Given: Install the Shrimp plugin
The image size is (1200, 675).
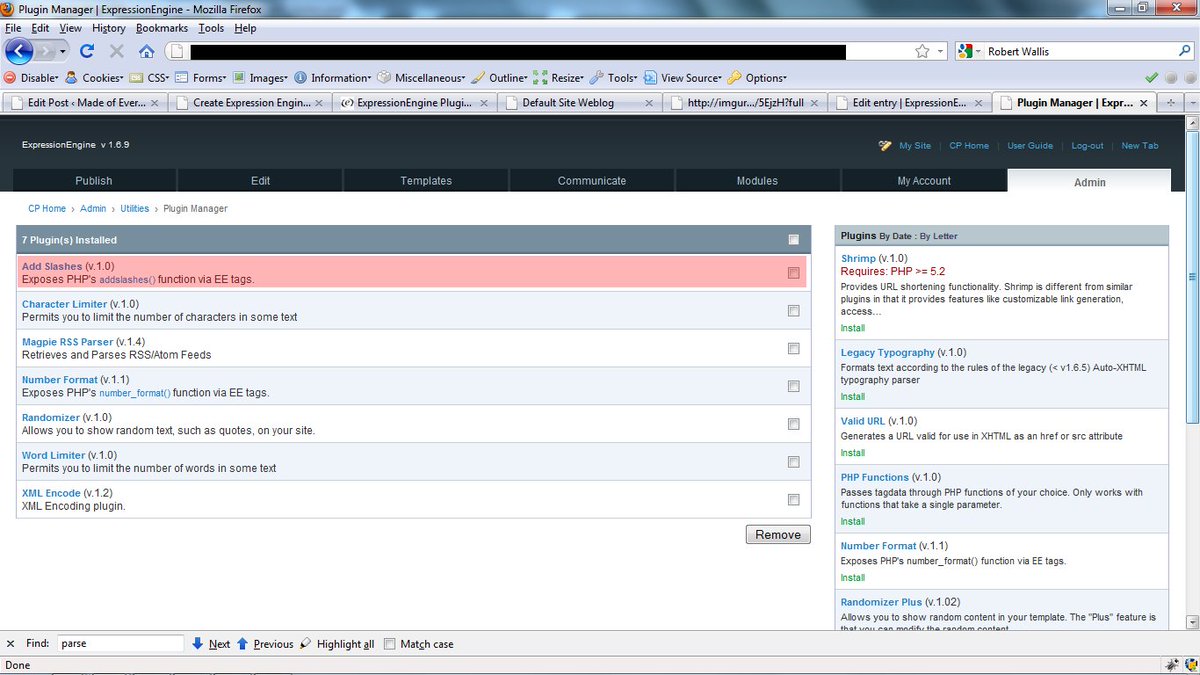Looking at the screenshot, I should [x=853, y=328].
